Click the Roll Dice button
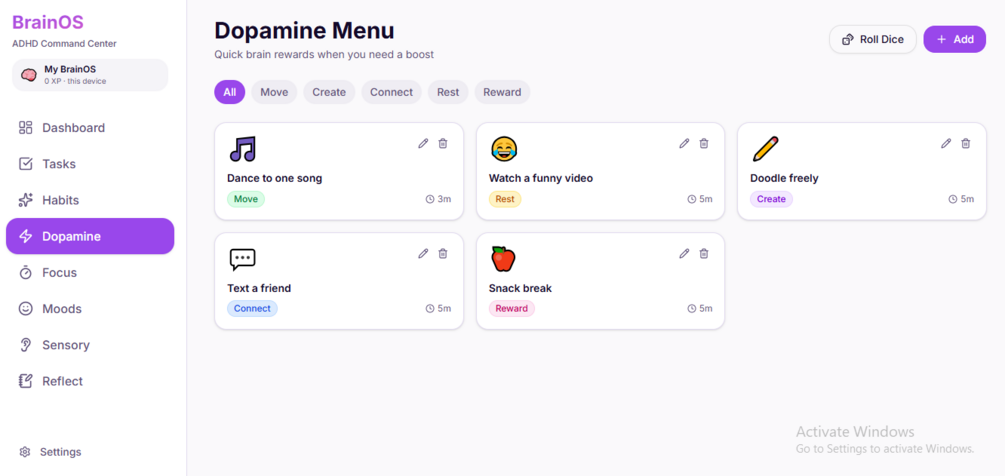The image size is (1005, 476). 873,39
